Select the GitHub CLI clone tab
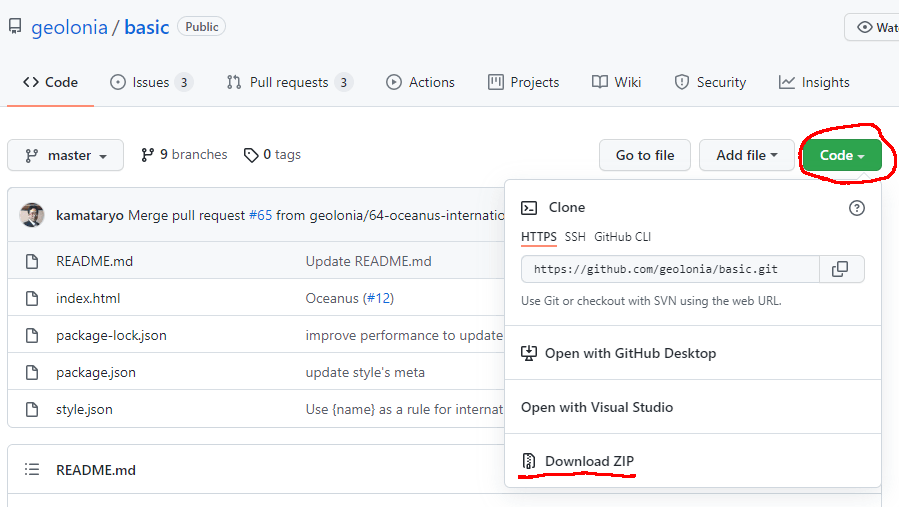The height and width of the screenshot is (507, 899). 623,237
